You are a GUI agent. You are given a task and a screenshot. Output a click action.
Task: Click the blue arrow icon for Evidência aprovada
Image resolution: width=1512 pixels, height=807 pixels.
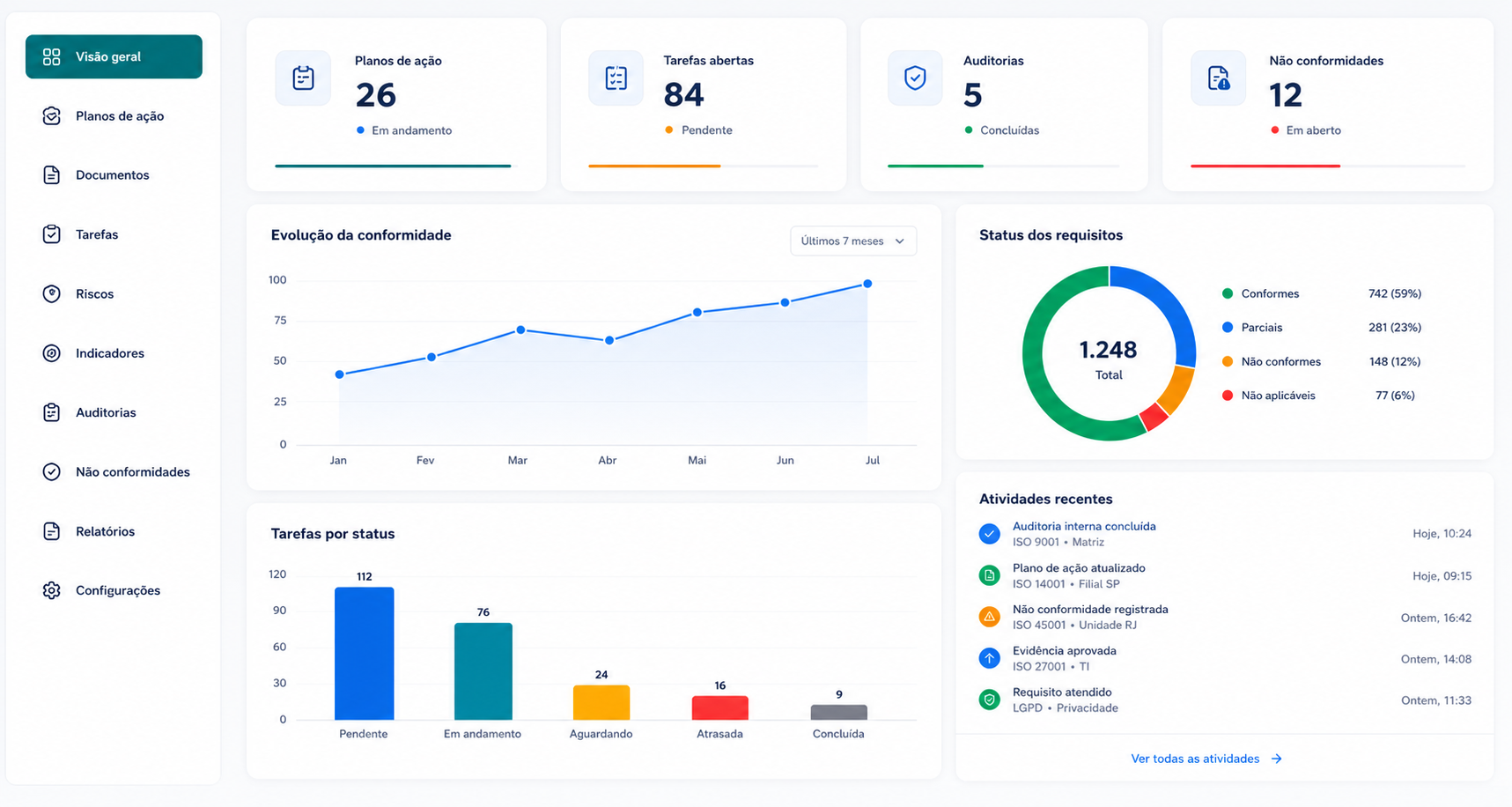[989, 658]
